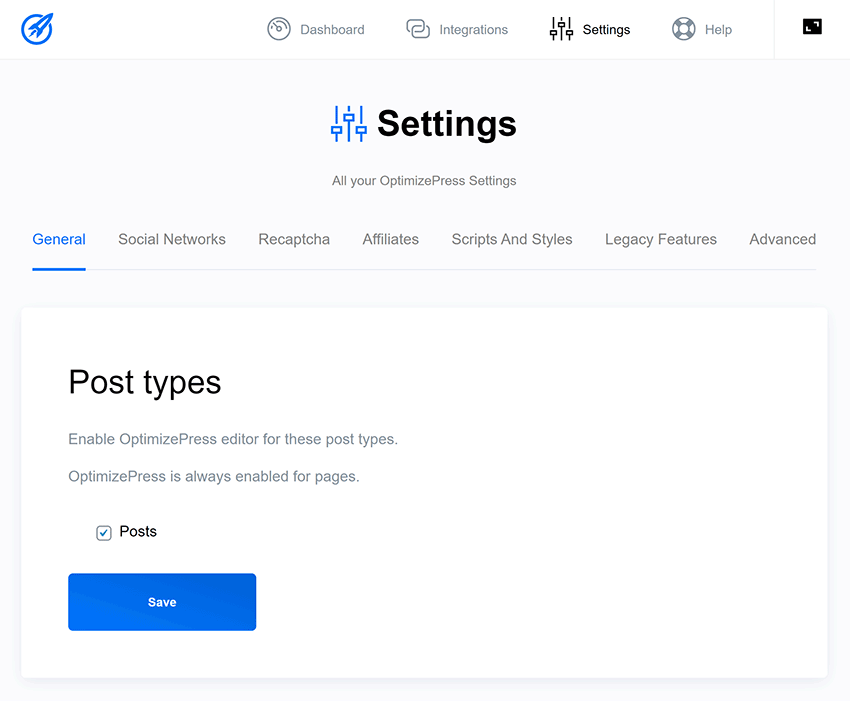Switch to the Scripts And Styles tab
This screenshot has width=850, height=703.
tap(512, 240)
